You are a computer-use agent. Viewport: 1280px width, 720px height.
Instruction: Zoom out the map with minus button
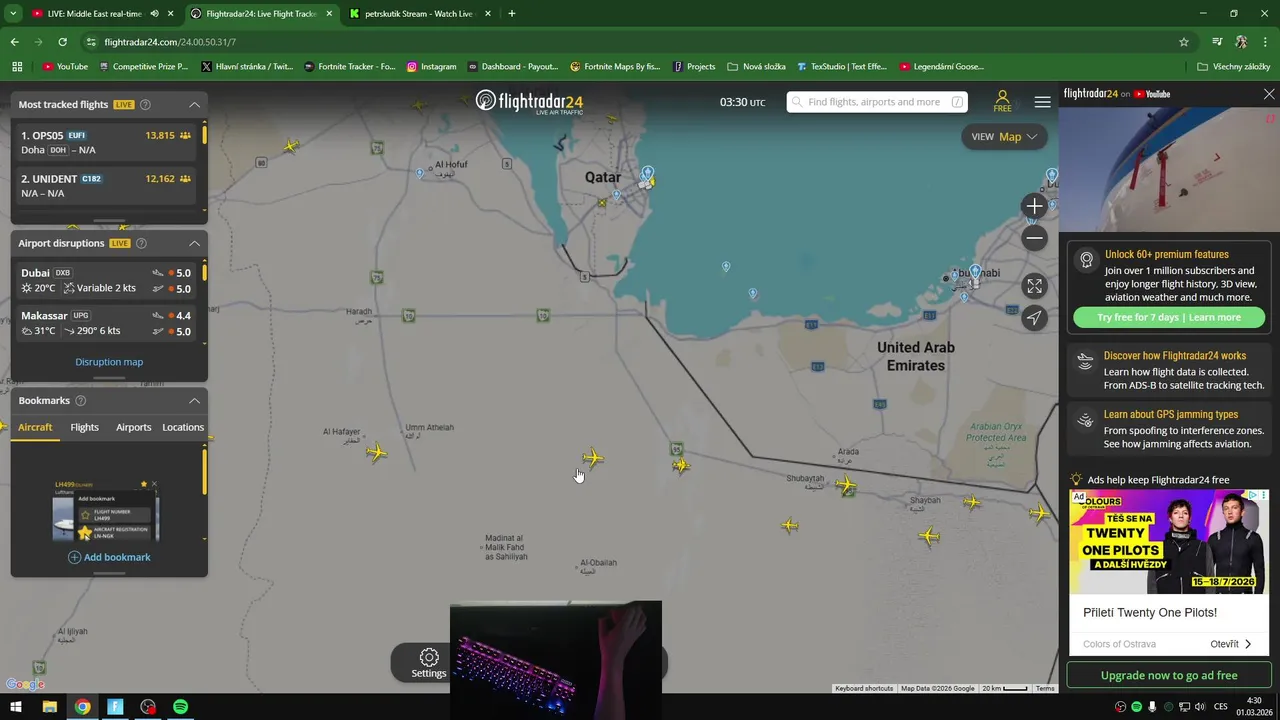[1034, 238]
